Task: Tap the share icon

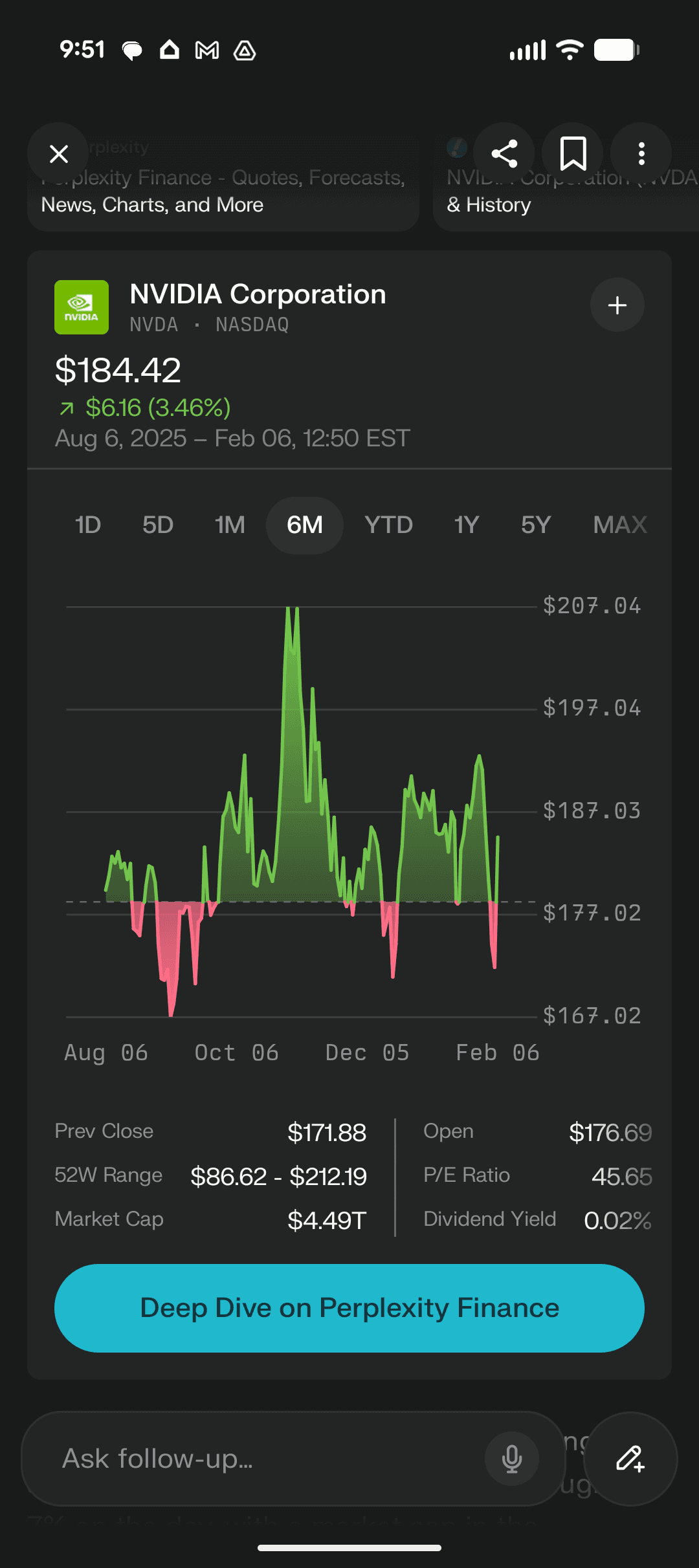Action: (x=504, y=154)
